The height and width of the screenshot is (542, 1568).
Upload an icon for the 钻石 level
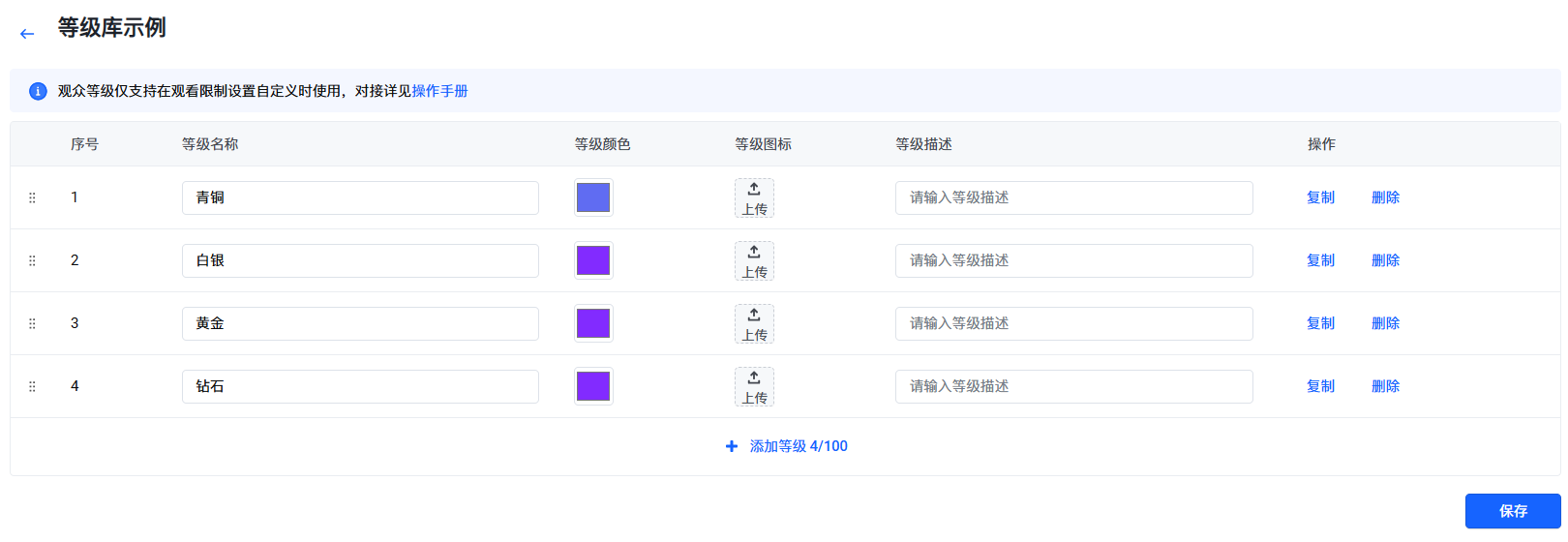(x=754, y=386)
